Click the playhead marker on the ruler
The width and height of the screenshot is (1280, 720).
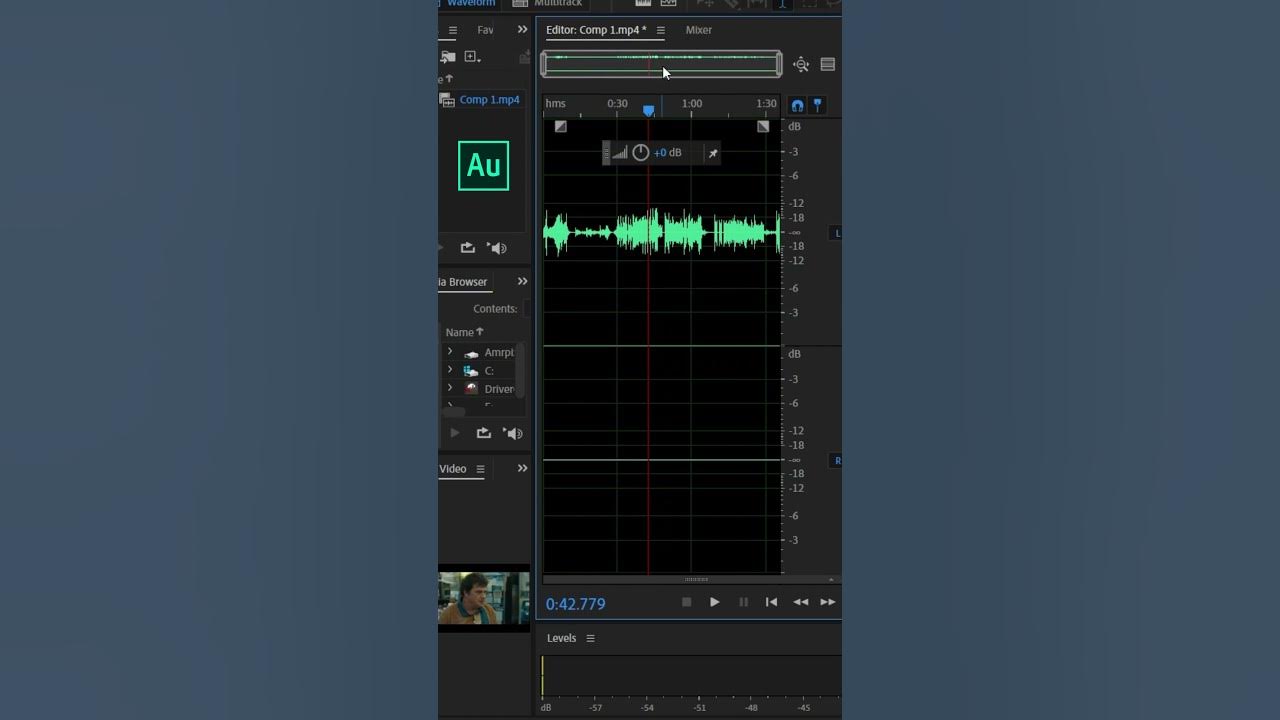pyautogui.click(x=649, y=111)
